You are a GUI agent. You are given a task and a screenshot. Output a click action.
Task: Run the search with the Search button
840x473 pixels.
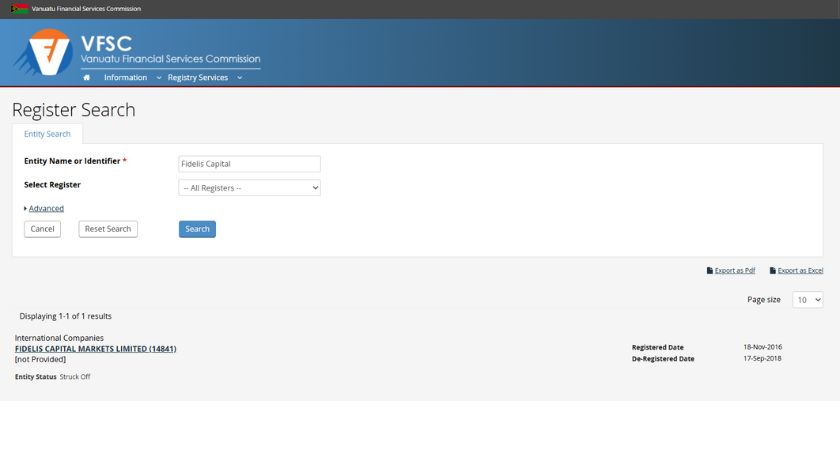(197, 229)
